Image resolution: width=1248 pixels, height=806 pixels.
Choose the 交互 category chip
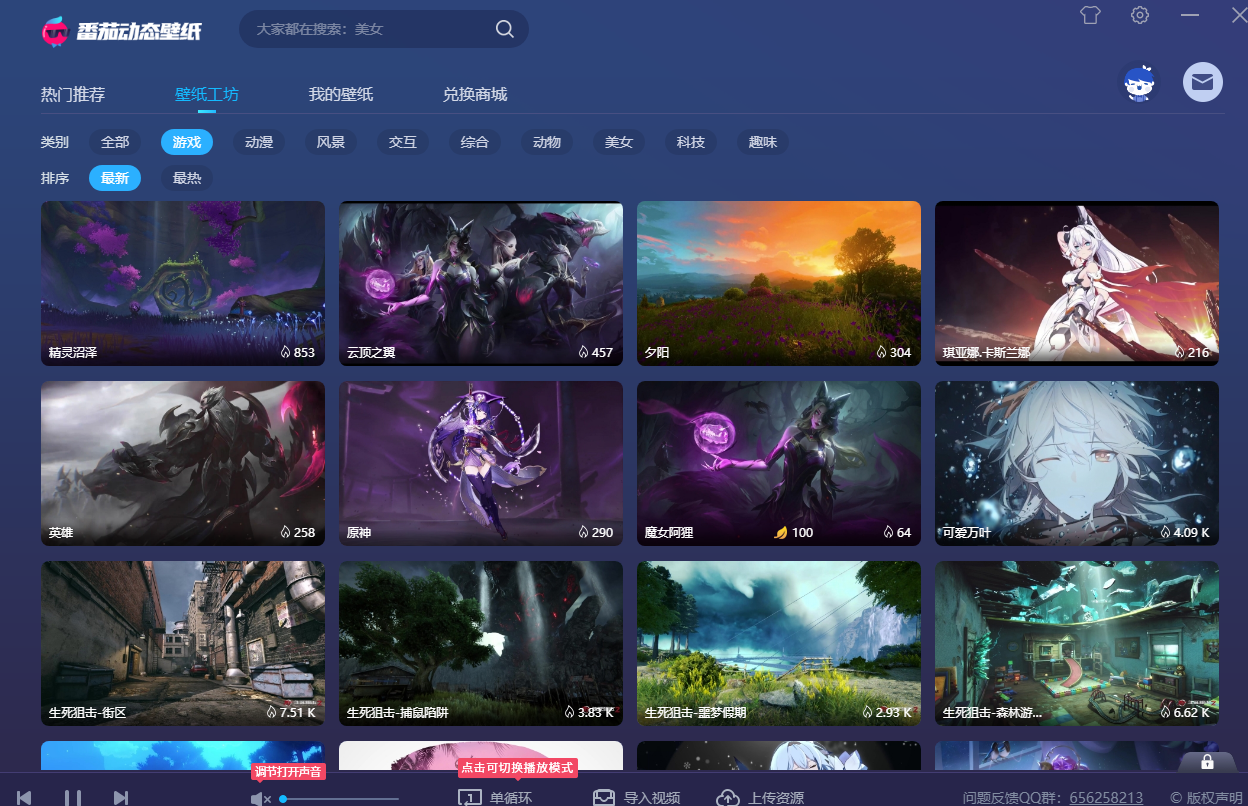click(403, 142)
